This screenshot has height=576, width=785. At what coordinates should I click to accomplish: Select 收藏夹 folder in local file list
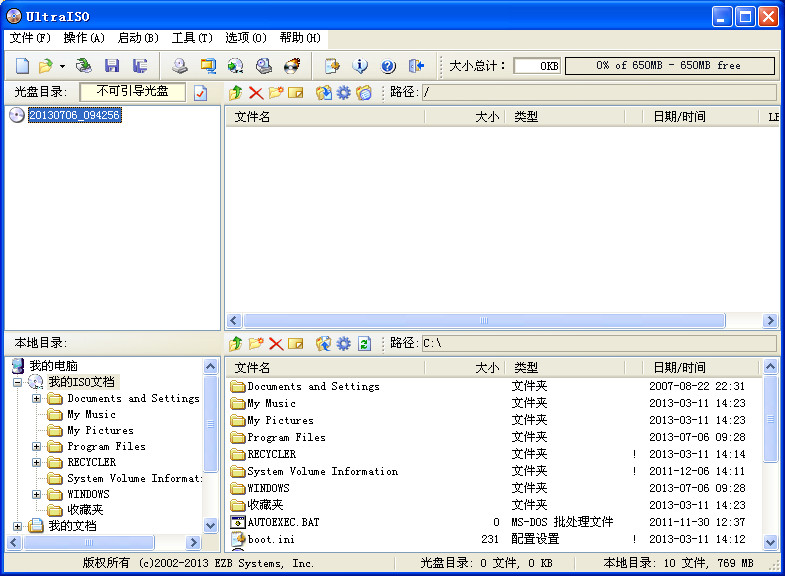[265, 505]
